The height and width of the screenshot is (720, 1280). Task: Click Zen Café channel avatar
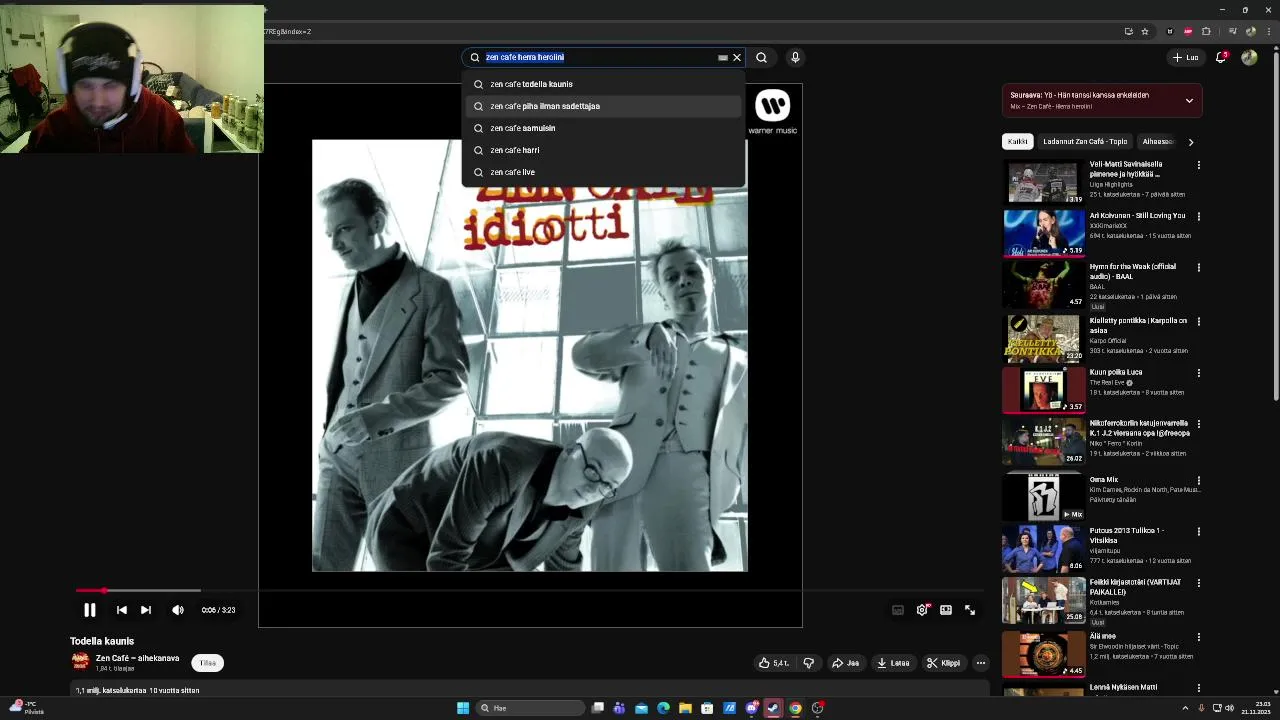[80, 662]
